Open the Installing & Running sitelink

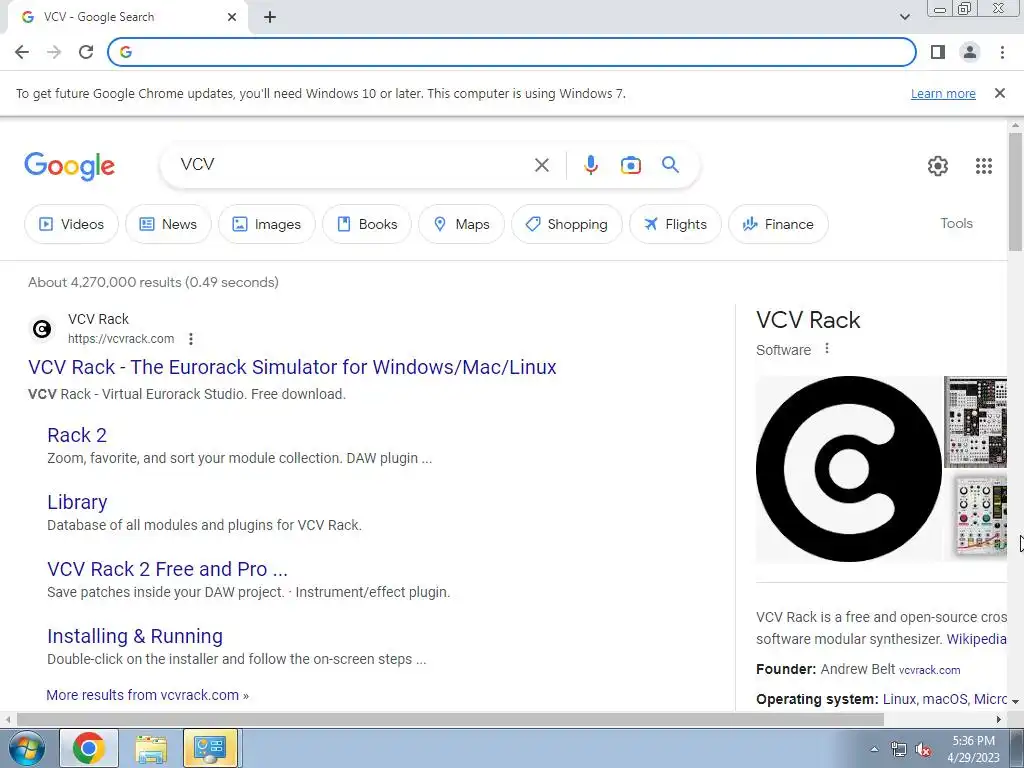(x=135, y=636)
